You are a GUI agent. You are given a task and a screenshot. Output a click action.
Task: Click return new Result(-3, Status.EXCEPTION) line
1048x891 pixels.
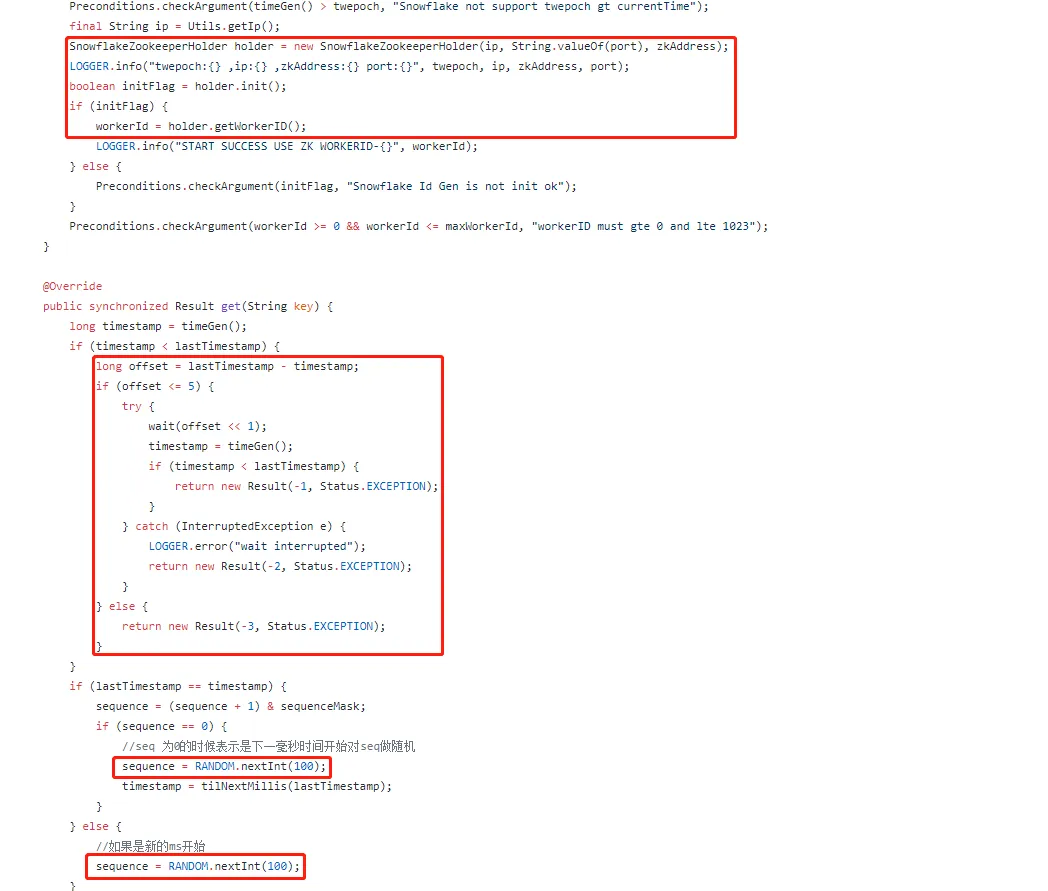click(253, 626)
